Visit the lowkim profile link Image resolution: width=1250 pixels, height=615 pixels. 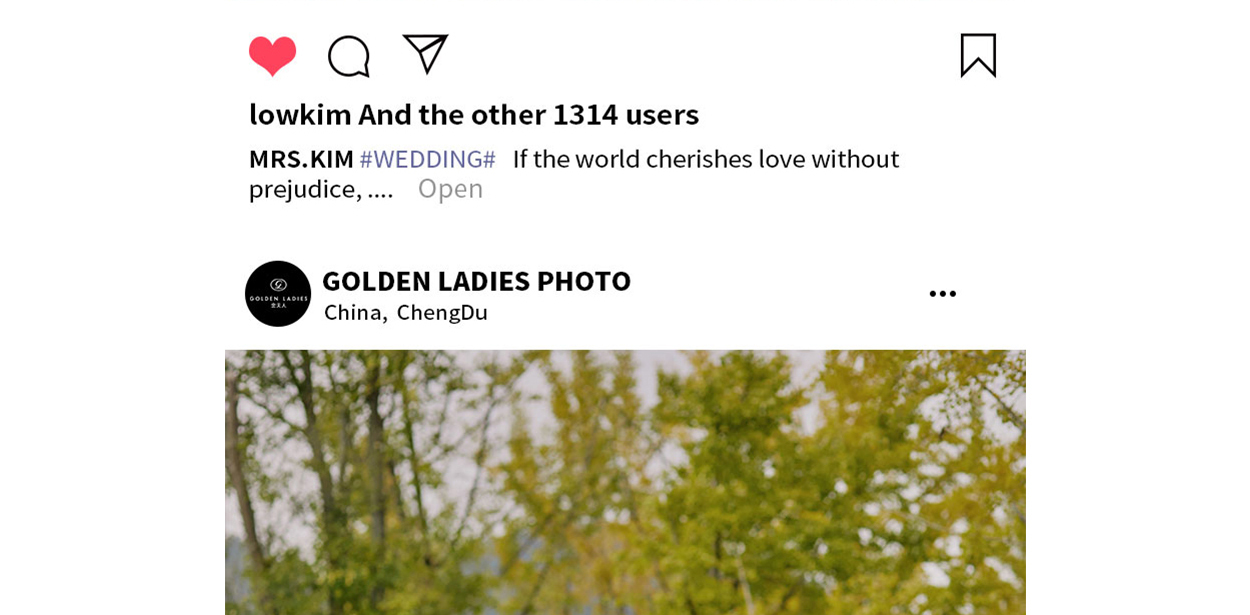[x=300, y=114]
